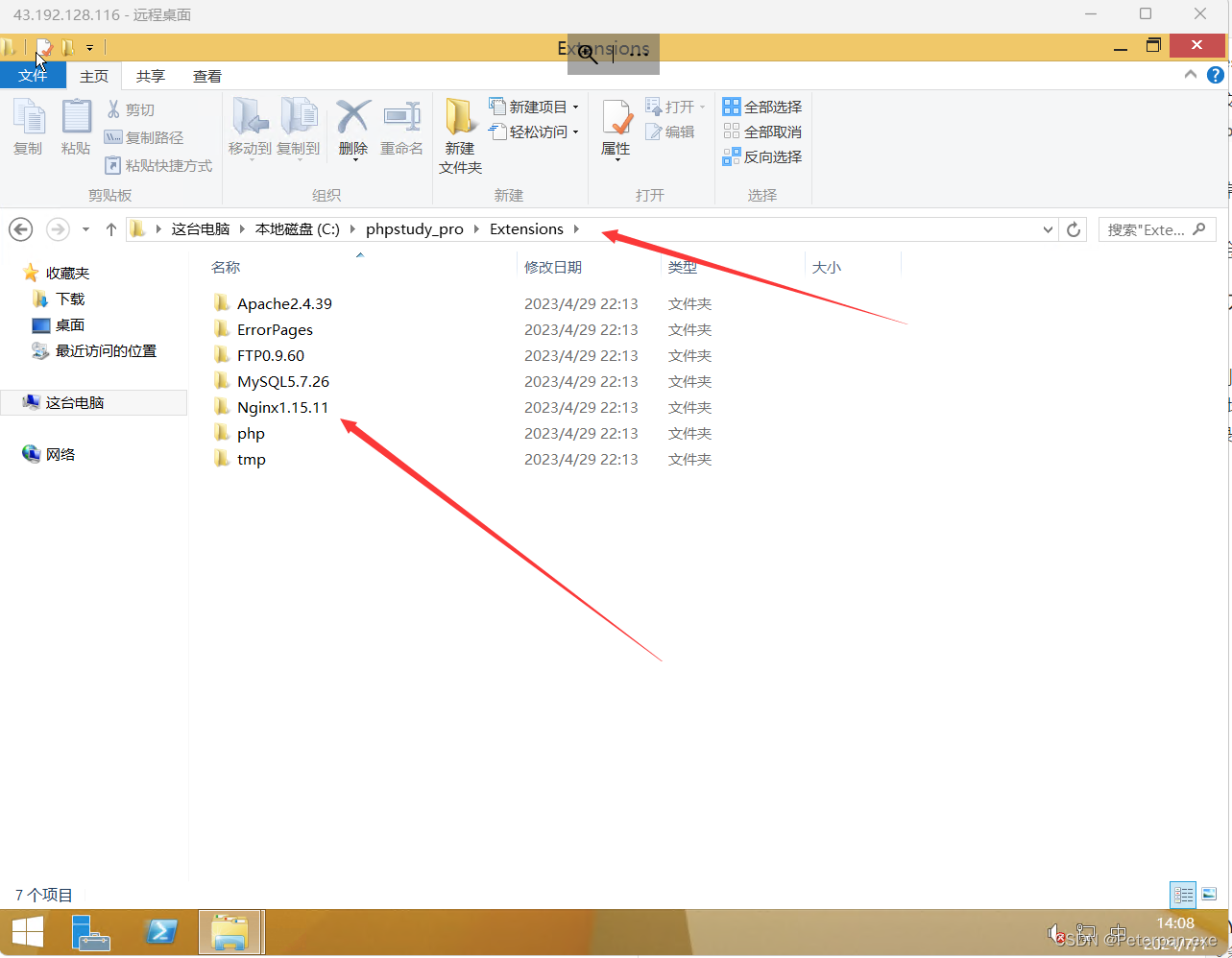Open Recent places (最近访问的位置)
This screenshot has width=1232, height=958.
pos(106,350)
